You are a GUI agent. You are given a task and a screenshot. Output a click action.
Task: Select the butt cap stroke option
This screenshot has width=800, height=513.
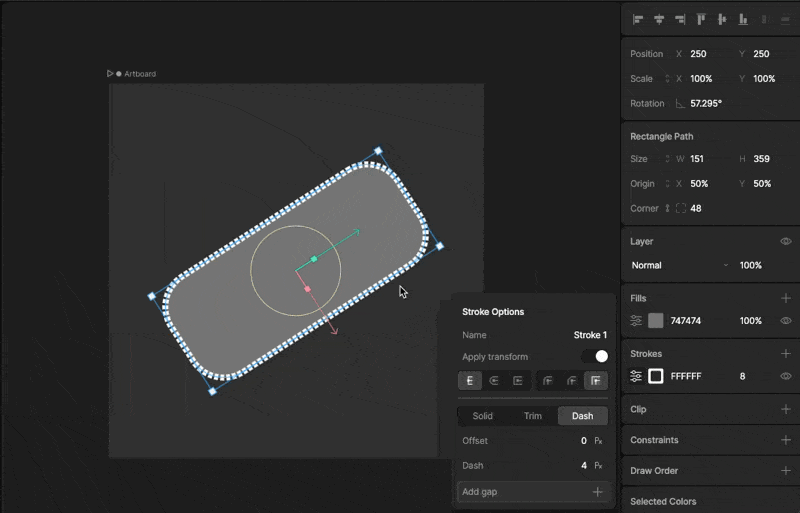[x=470, y=380]
